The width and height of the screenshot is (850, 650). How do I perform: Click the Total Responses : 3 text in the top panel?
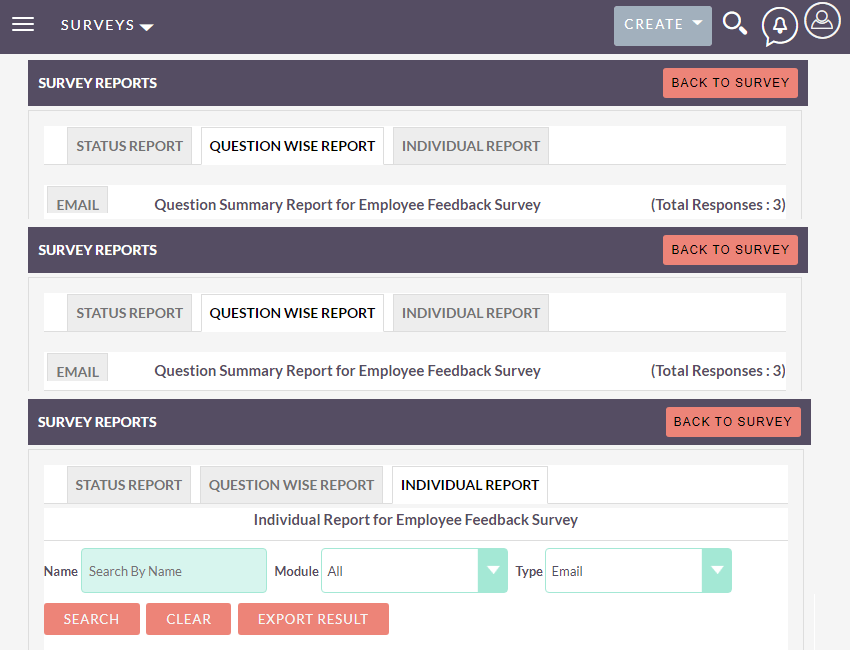(718, 205)
